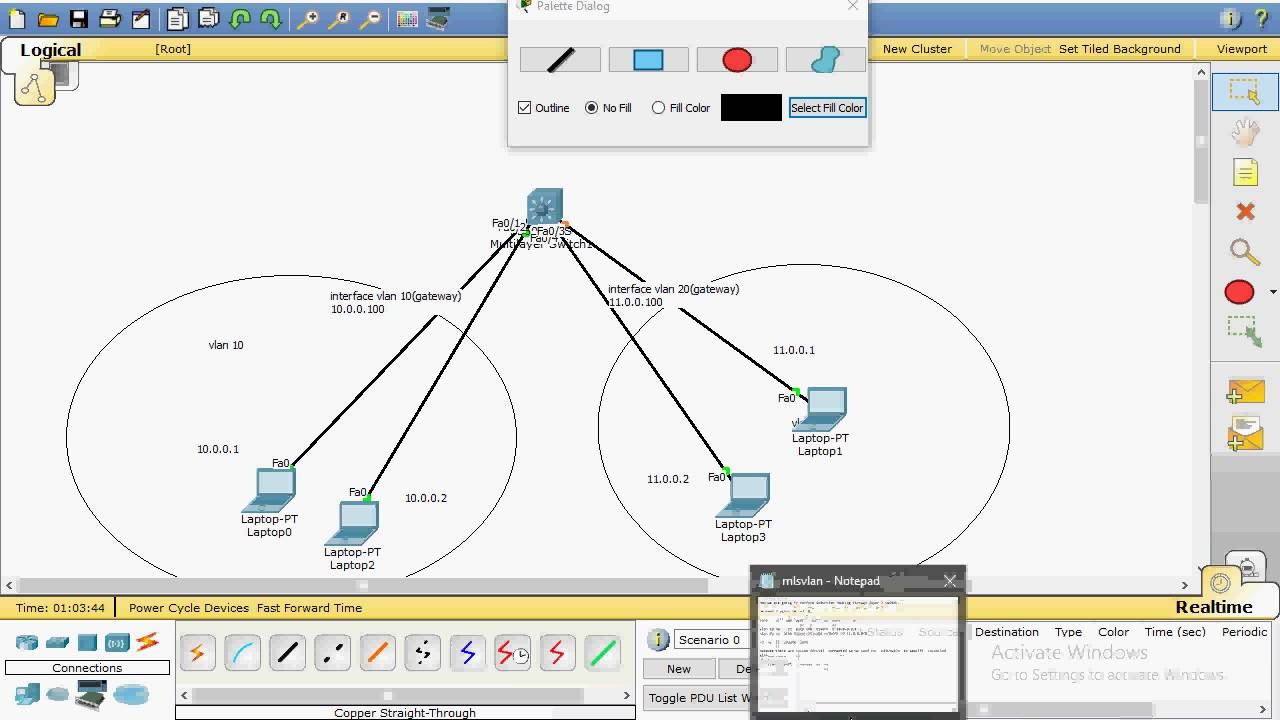1280x720 pixels.
Task: Save the network with the floppy disk icon
Action: pos(78,18)
